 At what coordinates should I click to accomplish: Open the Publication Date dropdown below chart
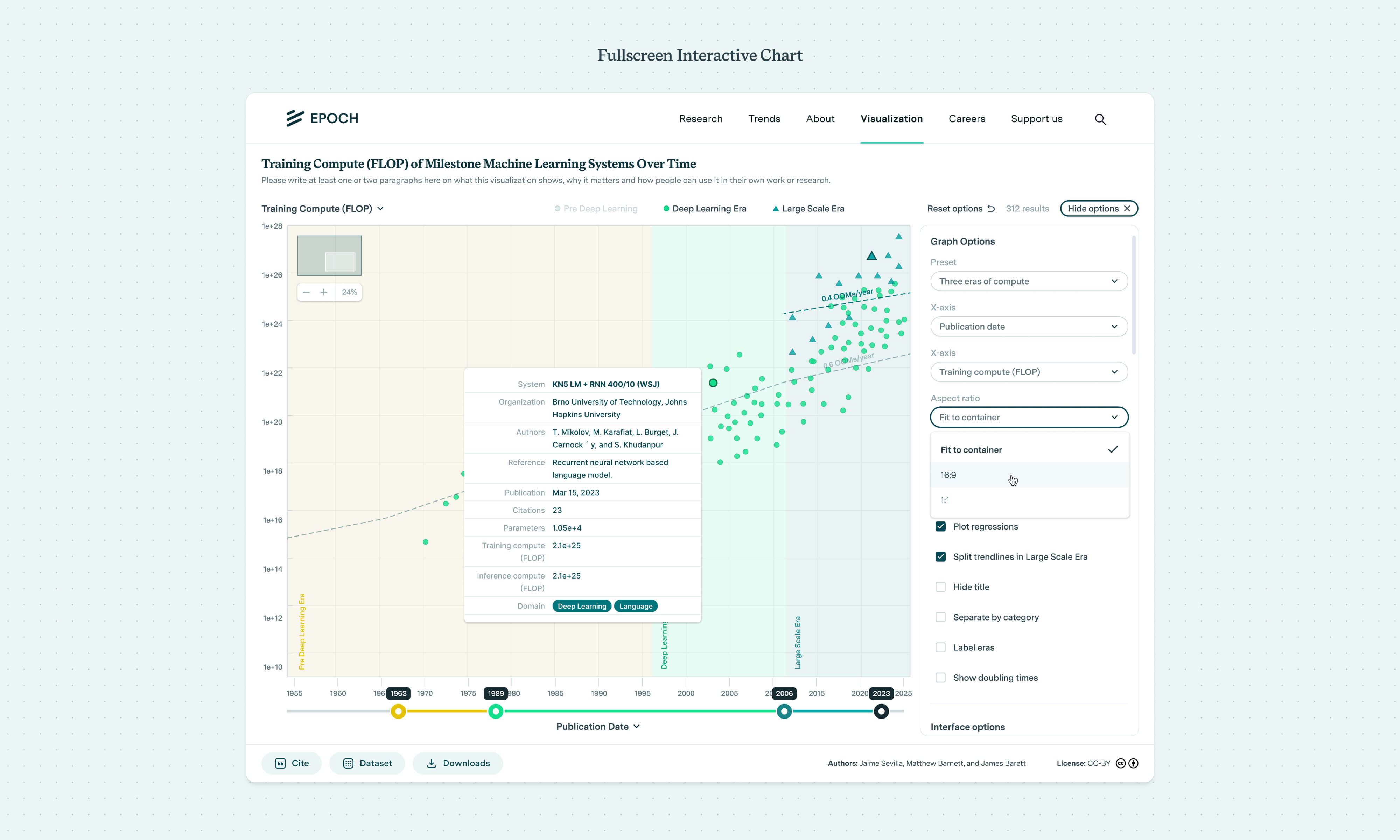coord(598,726)
